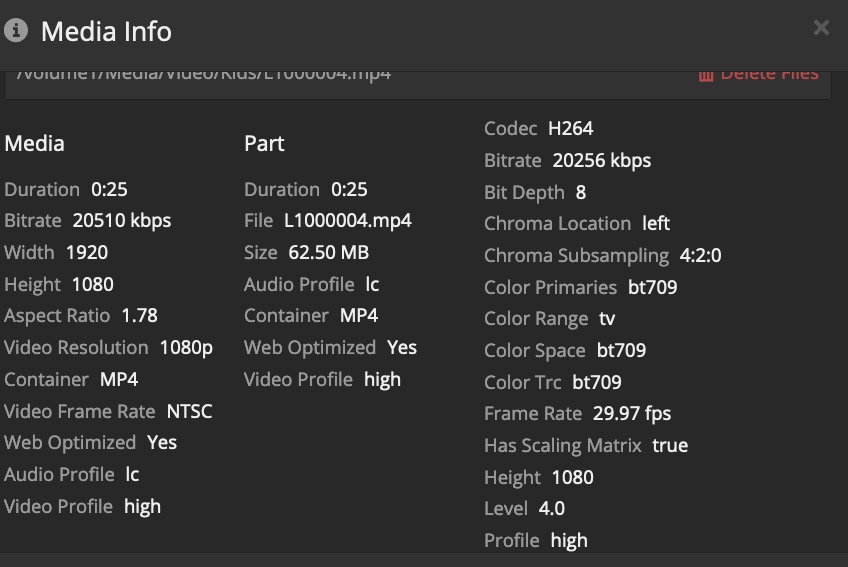Click the Video Resolution 1080p value

coord(186,347)
